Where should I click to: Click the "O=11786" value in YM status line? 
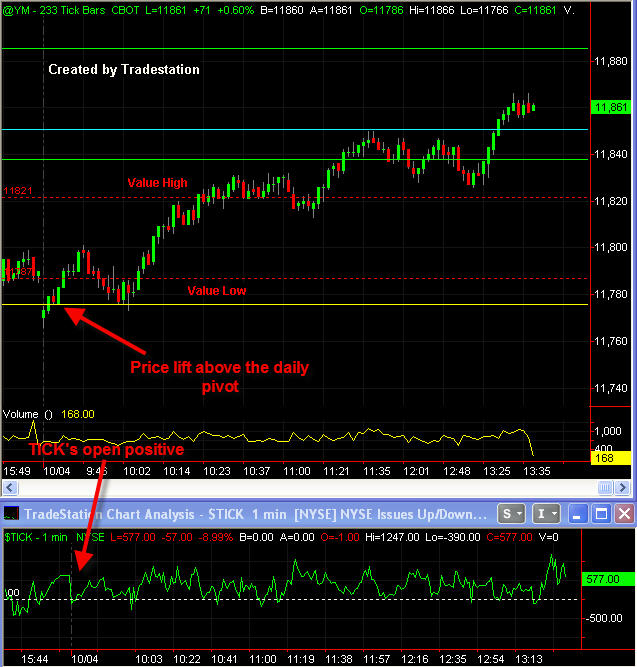[x=381, y=10]
